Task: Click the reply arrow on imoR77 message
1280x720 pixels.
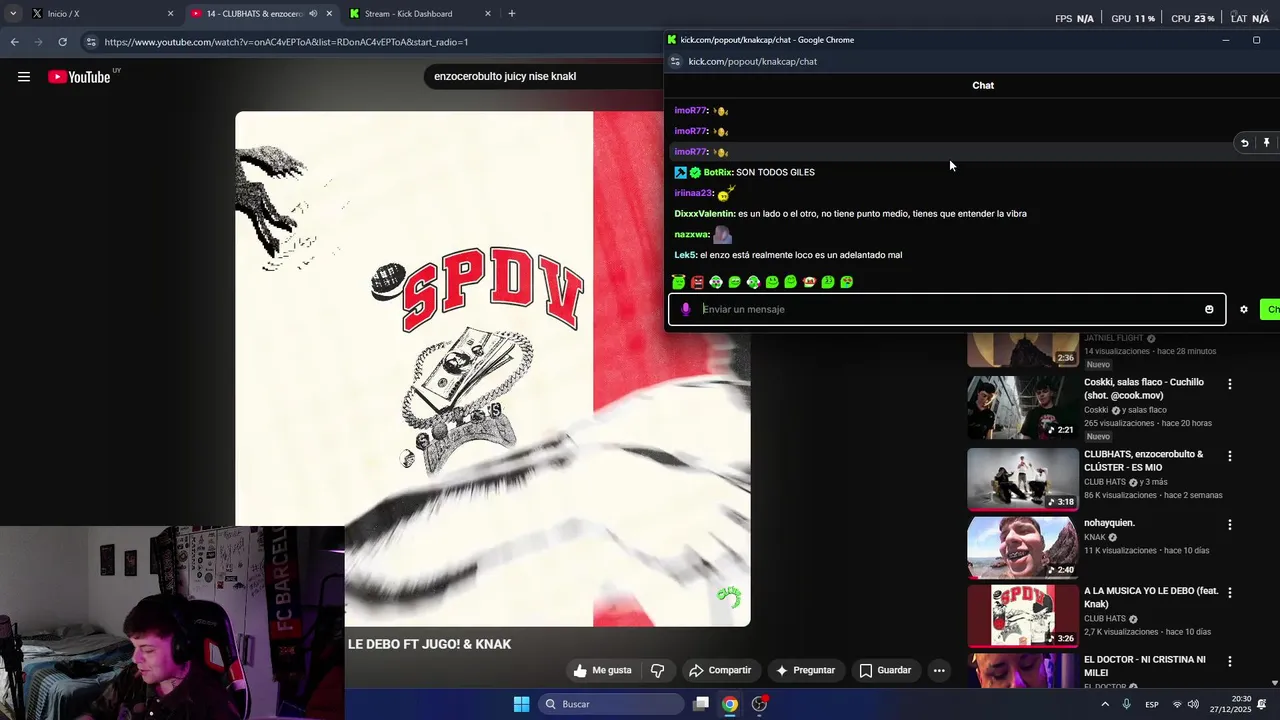Action: pos(1245,143)
